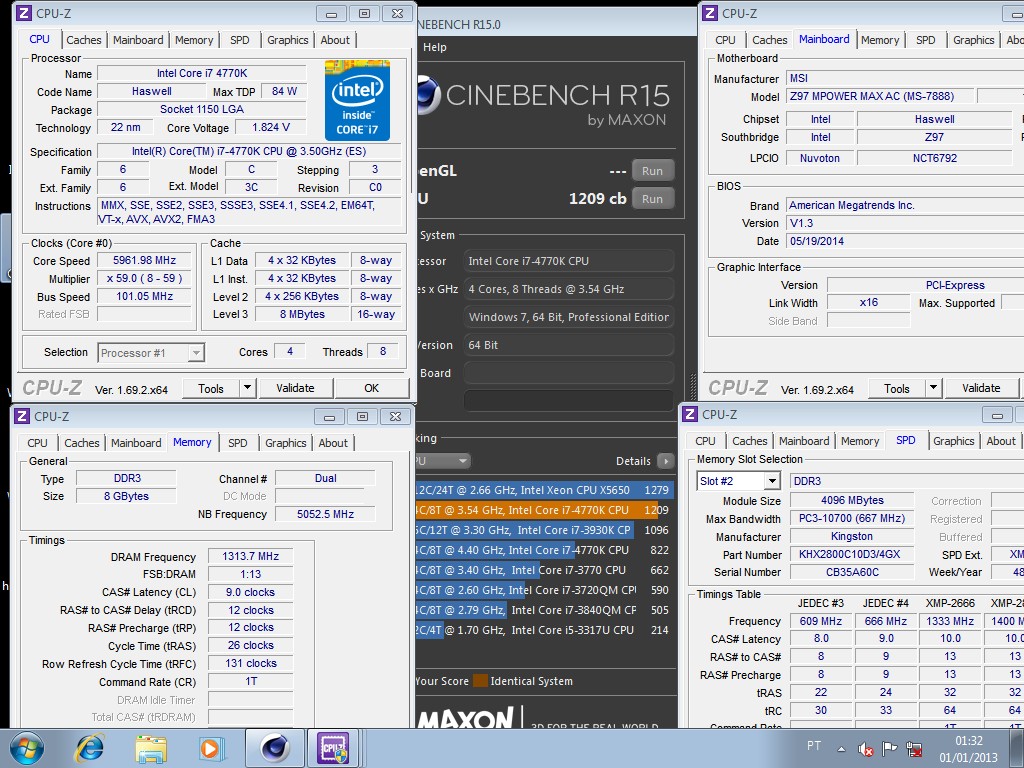Click CPU-Z title icon in Mainboard window
This screenshot has width=1024, height=768.
pyautogui.click(x=709, y=13)
